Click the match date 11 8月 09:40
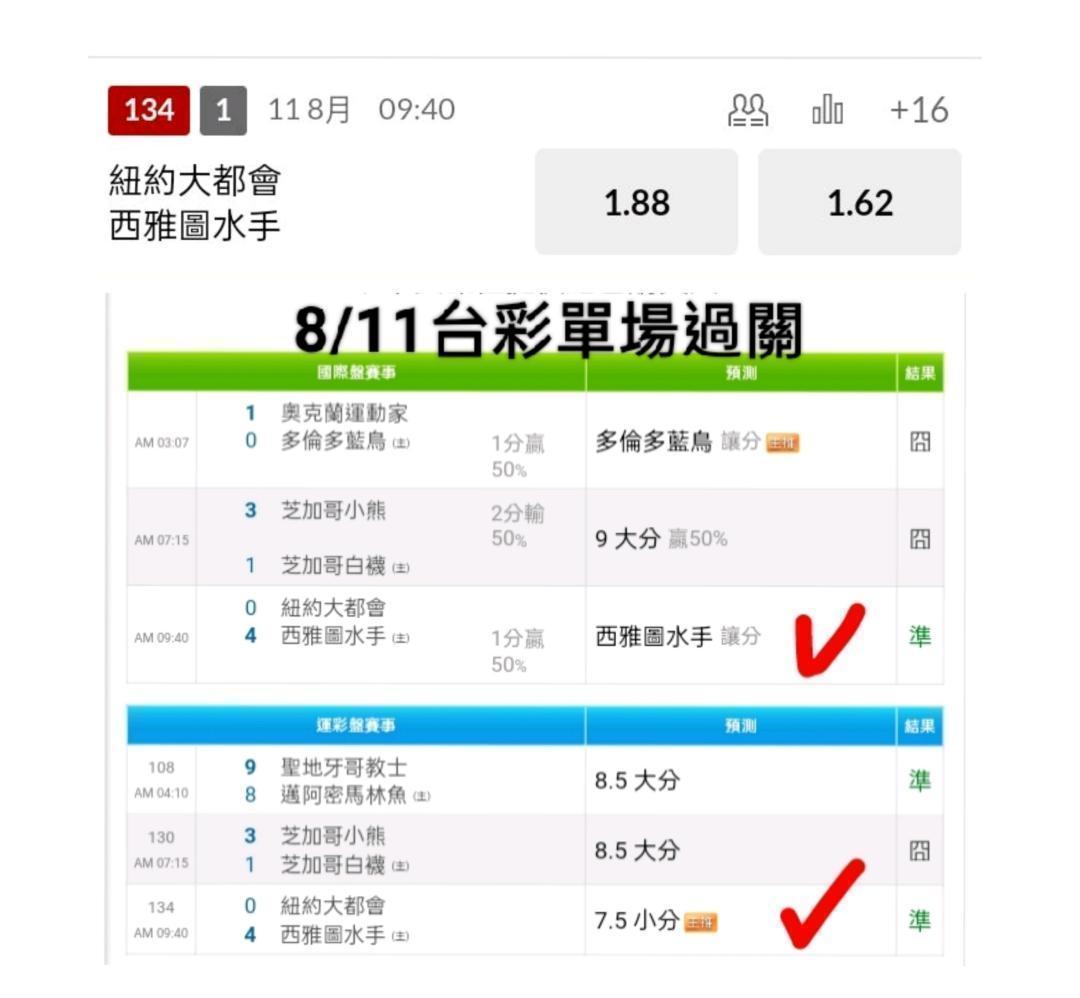The height and width of the screenshot is (998, 1080). [362, 110]
